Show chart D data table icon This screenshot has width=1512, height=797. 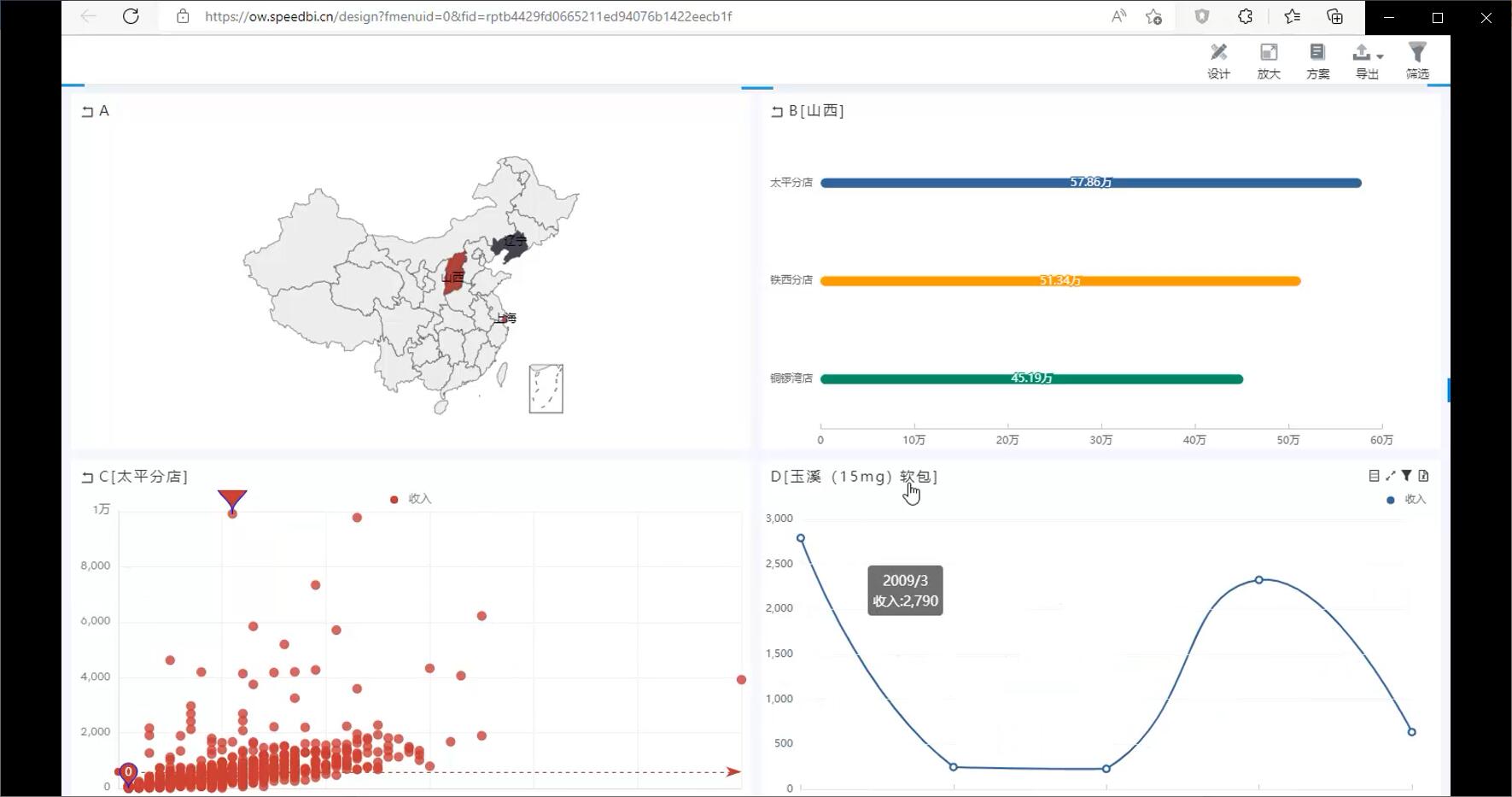[1374, 476]
